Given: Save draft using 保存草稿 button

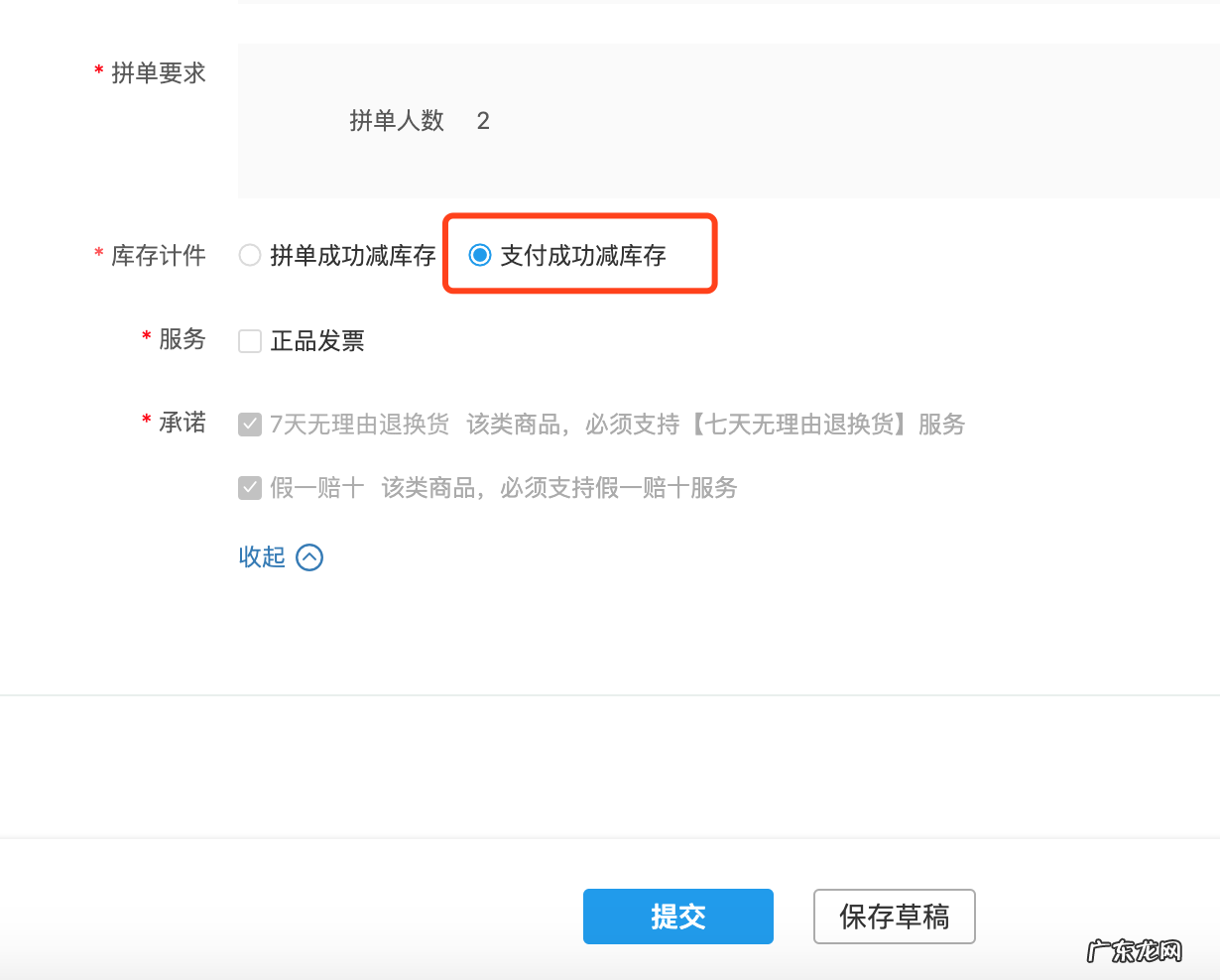Looking at the screenshot, I should (x=893, y=916).
